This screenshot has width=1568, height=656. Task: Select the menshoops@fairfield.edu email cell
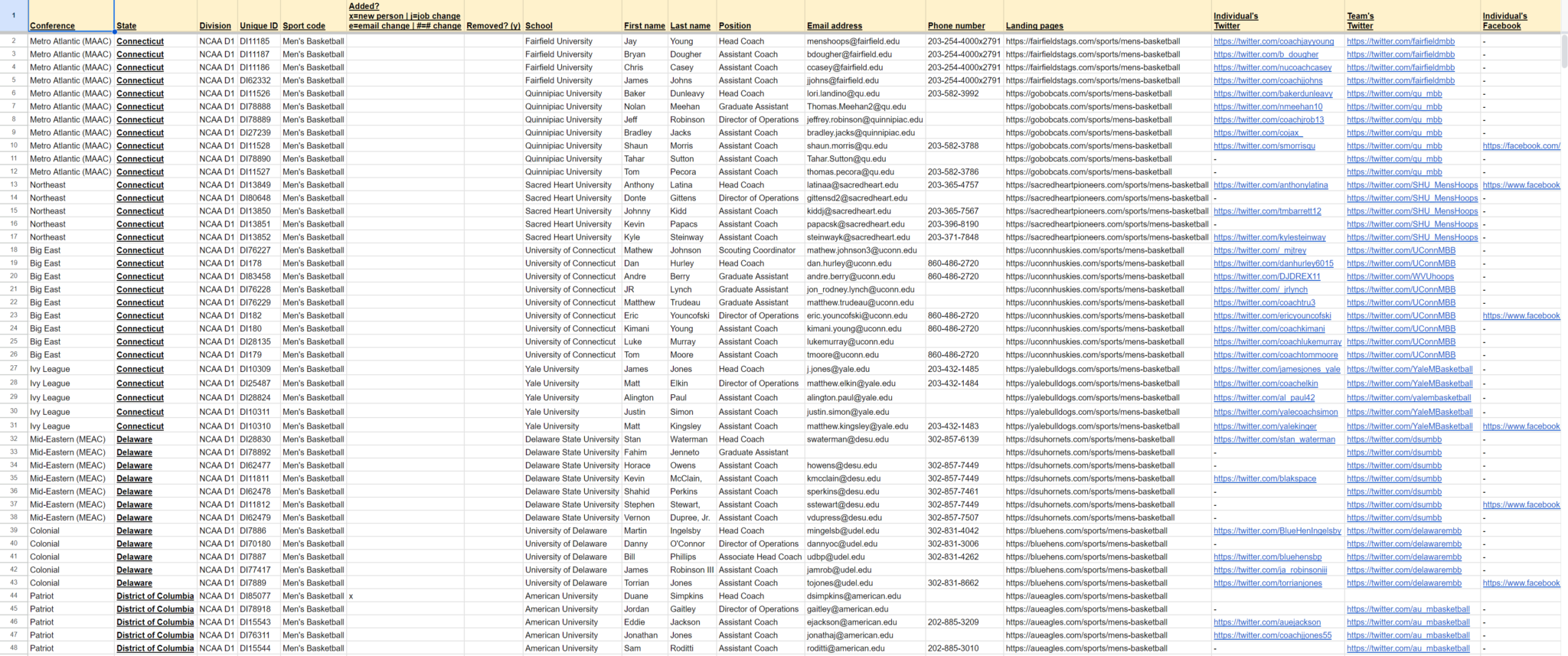point(865,41)
